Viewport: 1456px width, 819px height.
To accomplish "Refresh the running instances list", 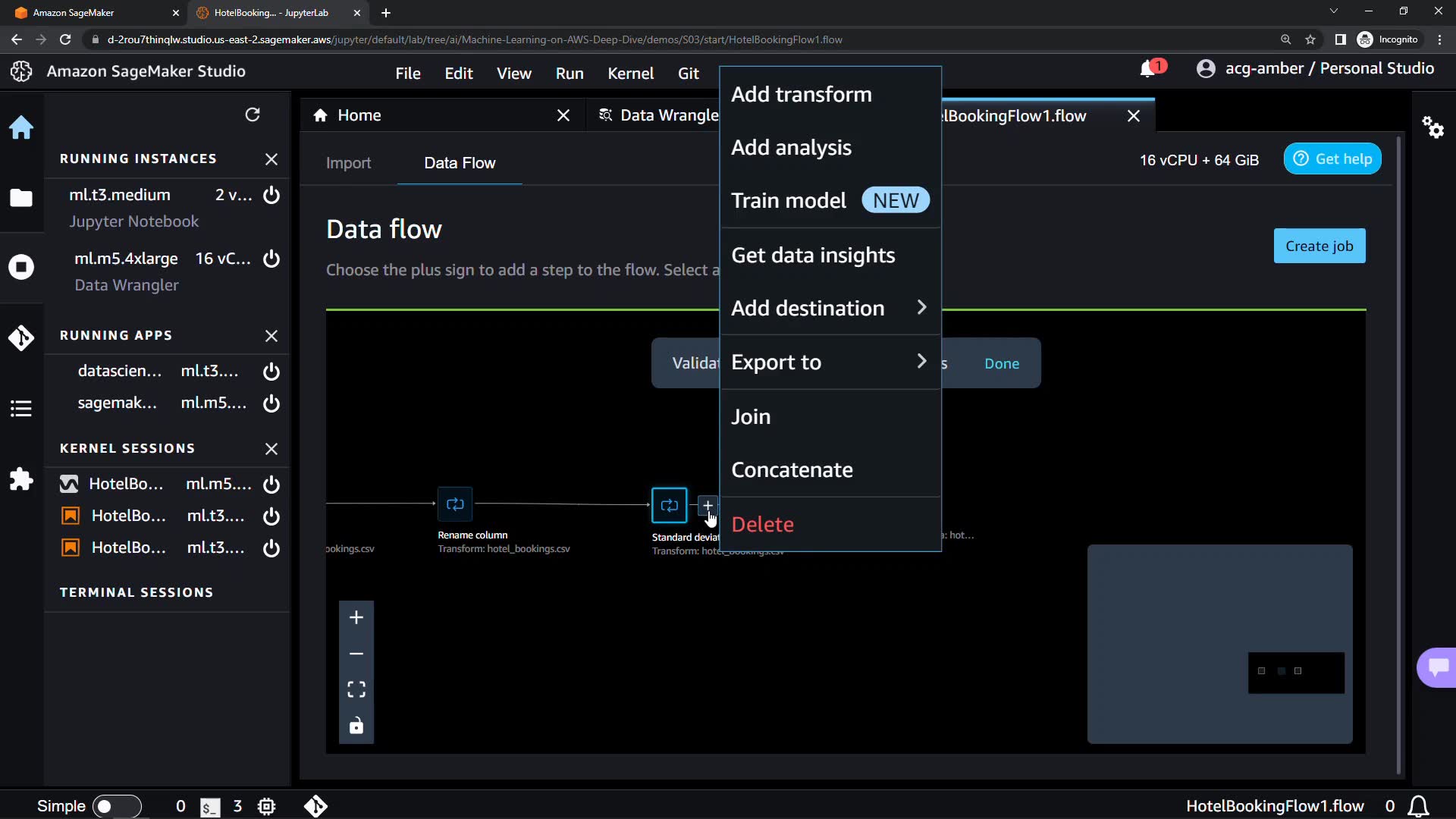I will [253, 115].
